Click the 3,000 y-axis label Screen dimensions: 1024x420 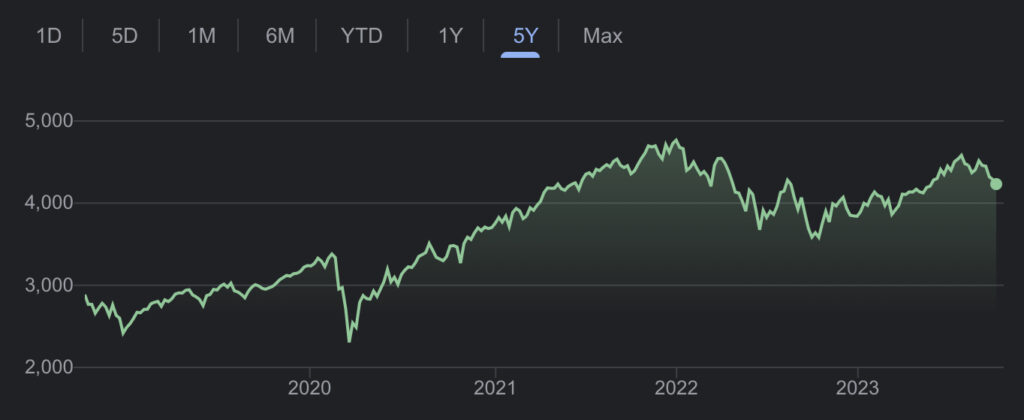pos(49,285)
